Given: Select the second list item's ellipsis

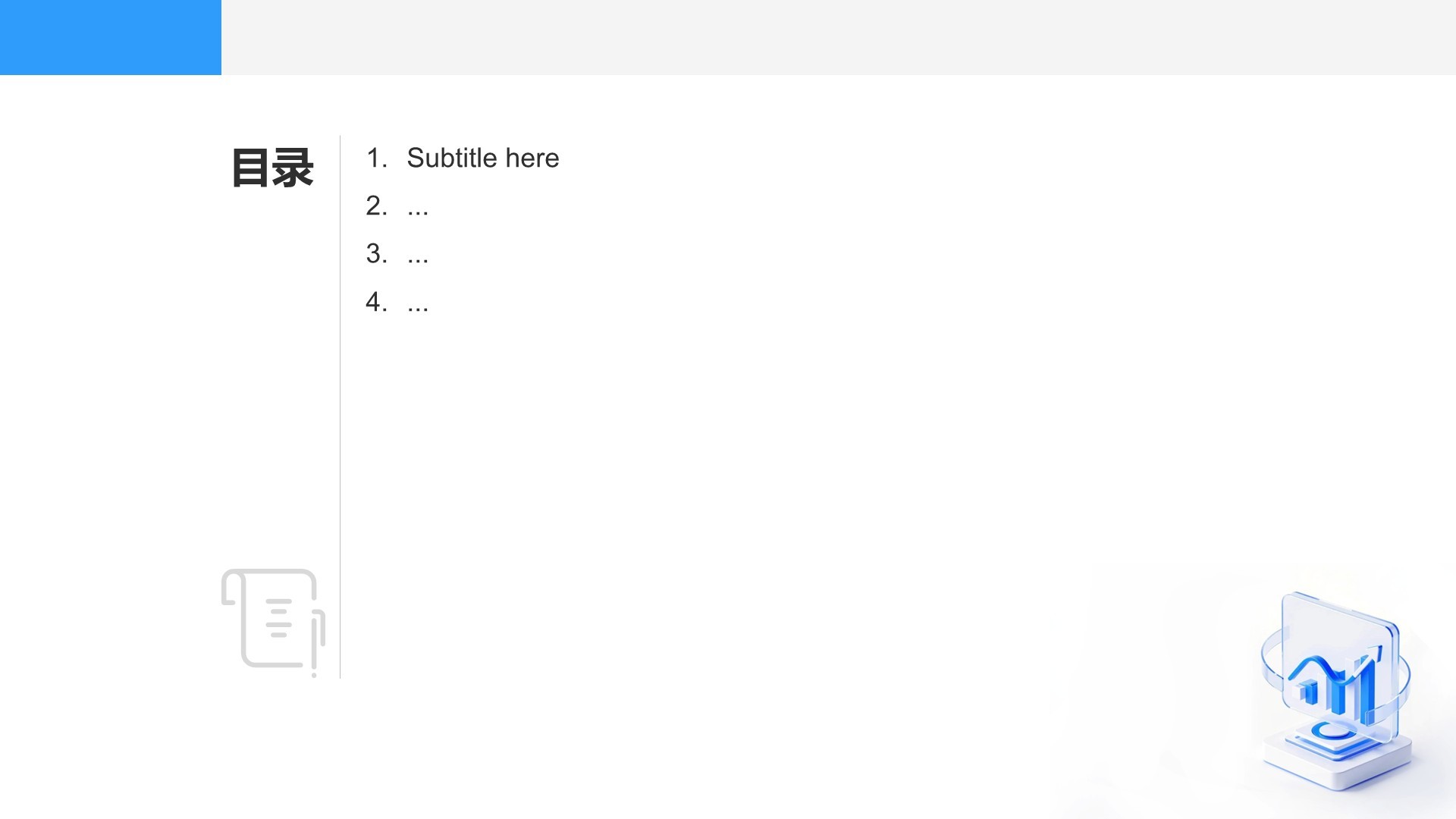Looking at the screenshot, I should point(418,206).
